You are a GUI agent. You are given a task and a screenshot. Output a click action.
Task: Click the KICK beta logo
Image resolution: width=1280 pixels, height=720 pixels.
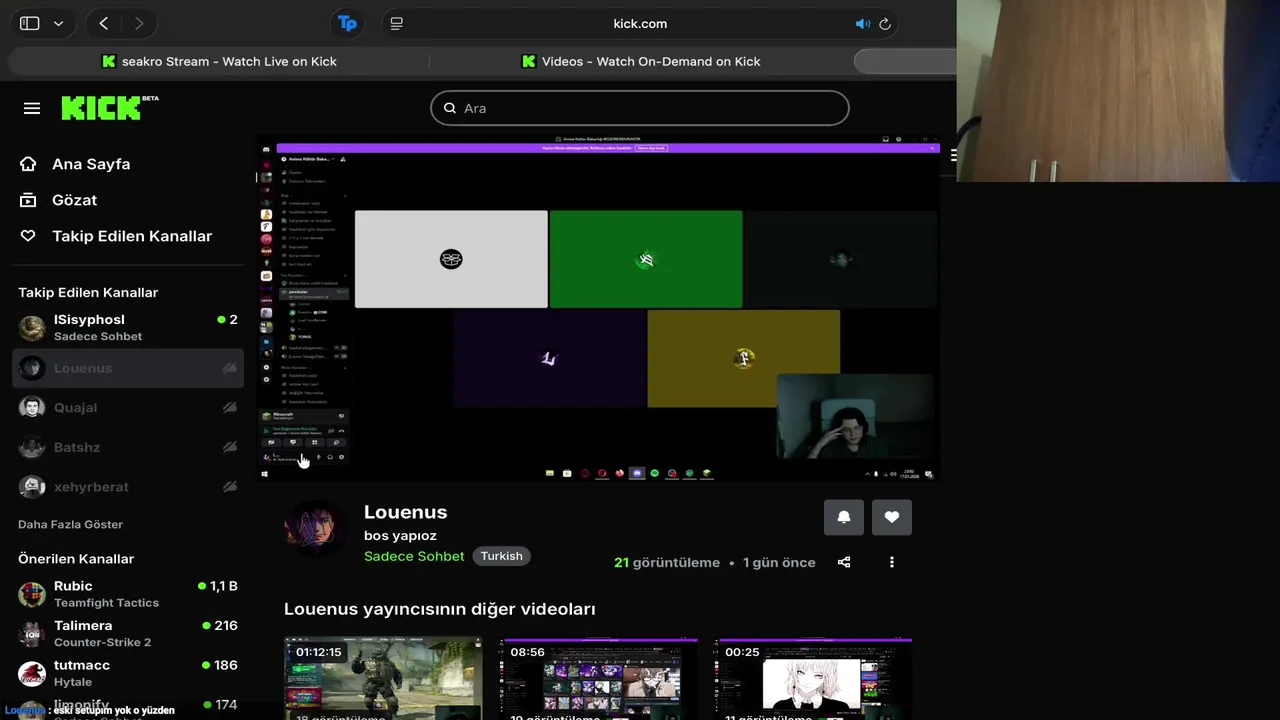pyautogui.click(x=109, y=107)
